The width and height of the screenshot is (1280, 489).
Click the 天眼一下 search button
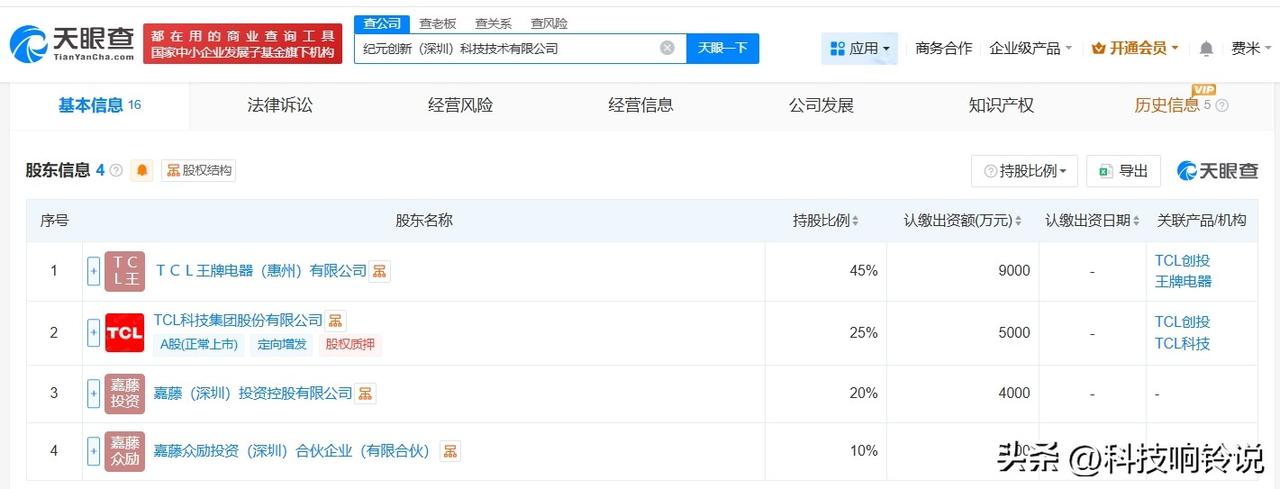723,48
